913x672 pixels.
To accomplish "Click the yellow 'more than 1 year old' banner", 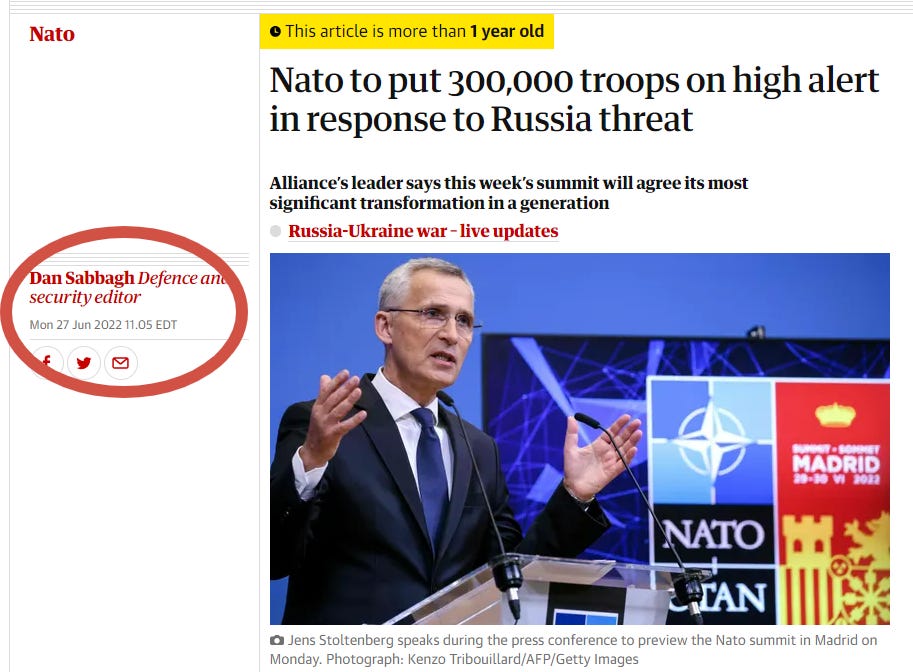I will coord(406,31).
